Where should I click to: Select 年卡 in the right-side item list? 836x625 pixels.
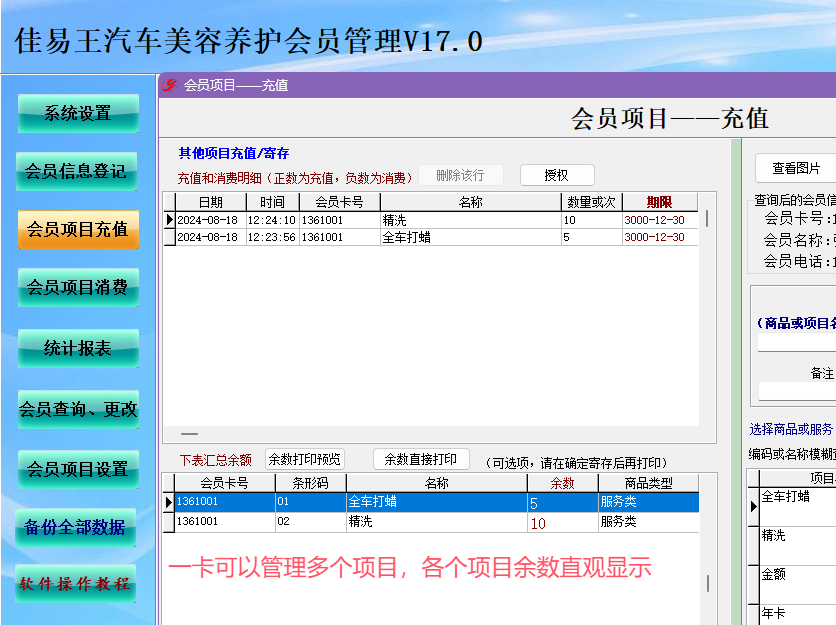click(x=798, y=614)
